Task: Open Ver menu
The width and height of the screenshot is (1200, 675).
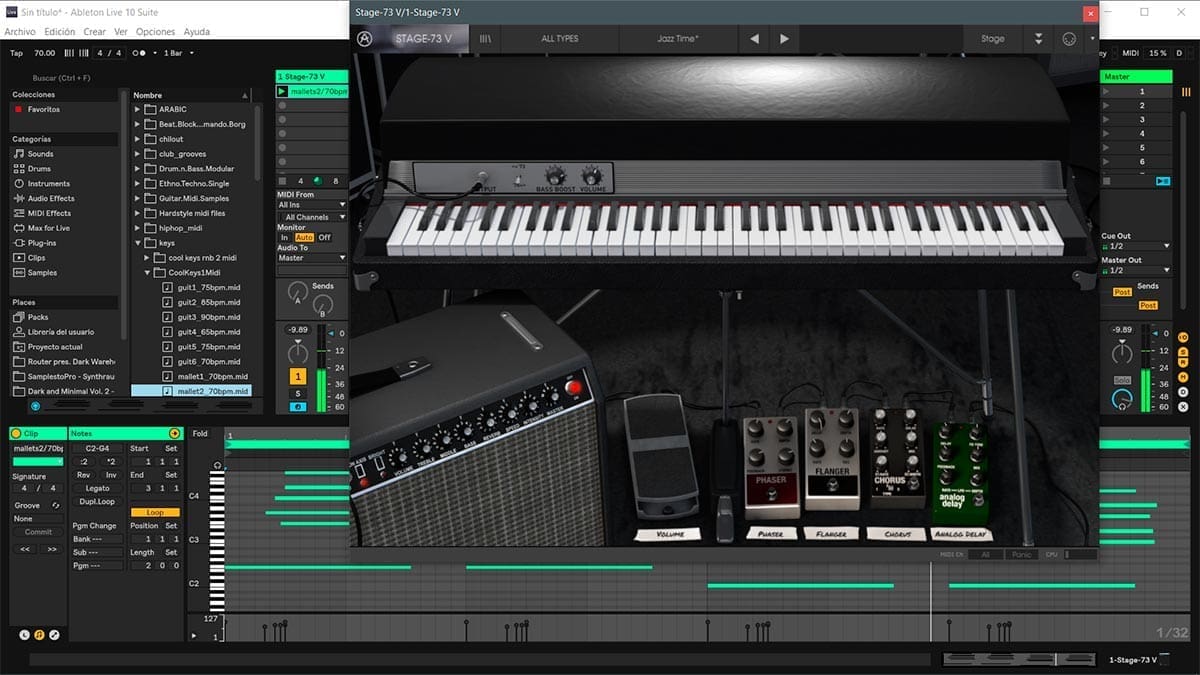Action: tap(121, 32)
